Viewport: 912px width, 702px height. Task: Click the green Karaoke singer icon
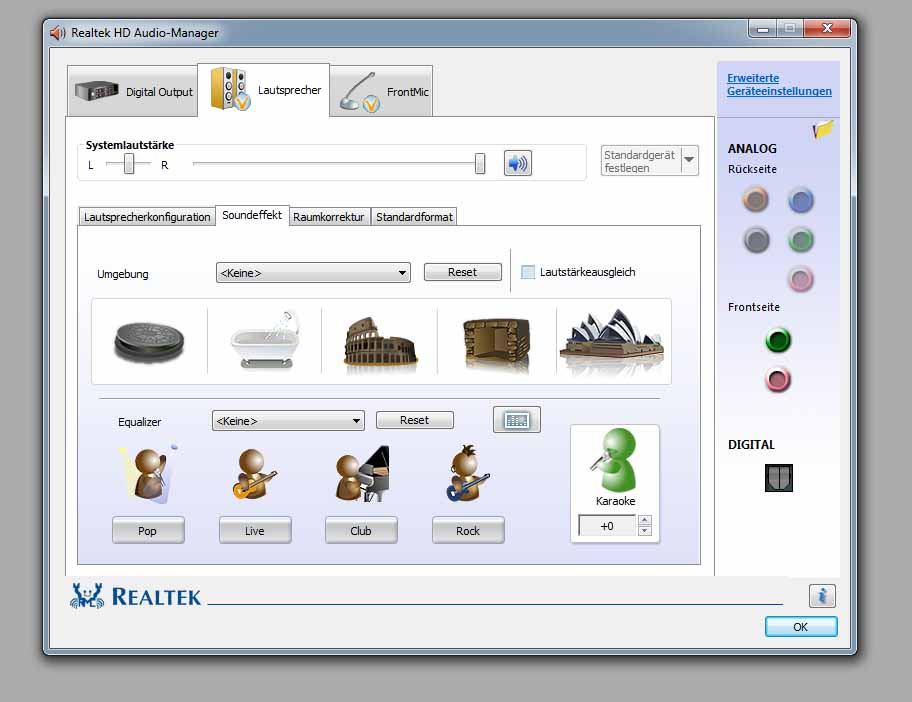coord(615,459)
